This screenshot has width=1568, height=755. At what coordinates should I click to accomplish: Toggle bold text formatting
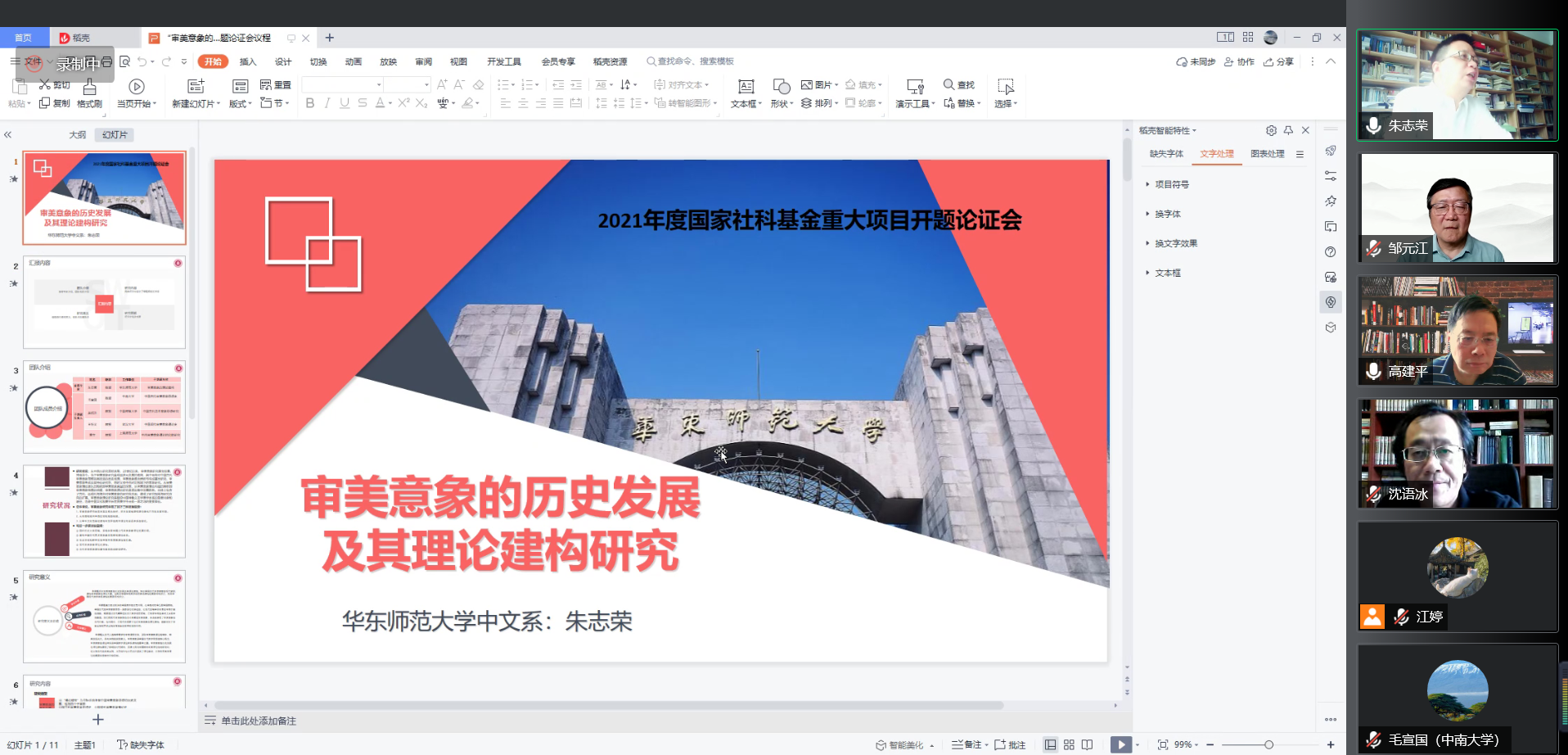(309, 103)
